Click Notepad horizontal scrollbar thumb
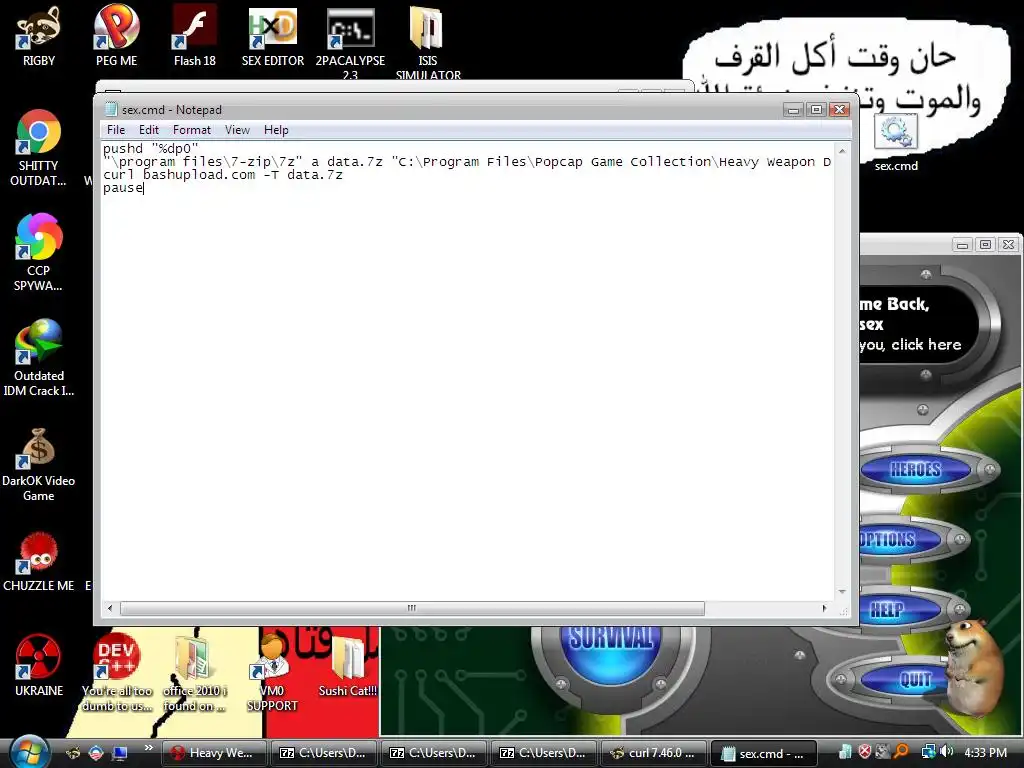 tap(412, 609)
